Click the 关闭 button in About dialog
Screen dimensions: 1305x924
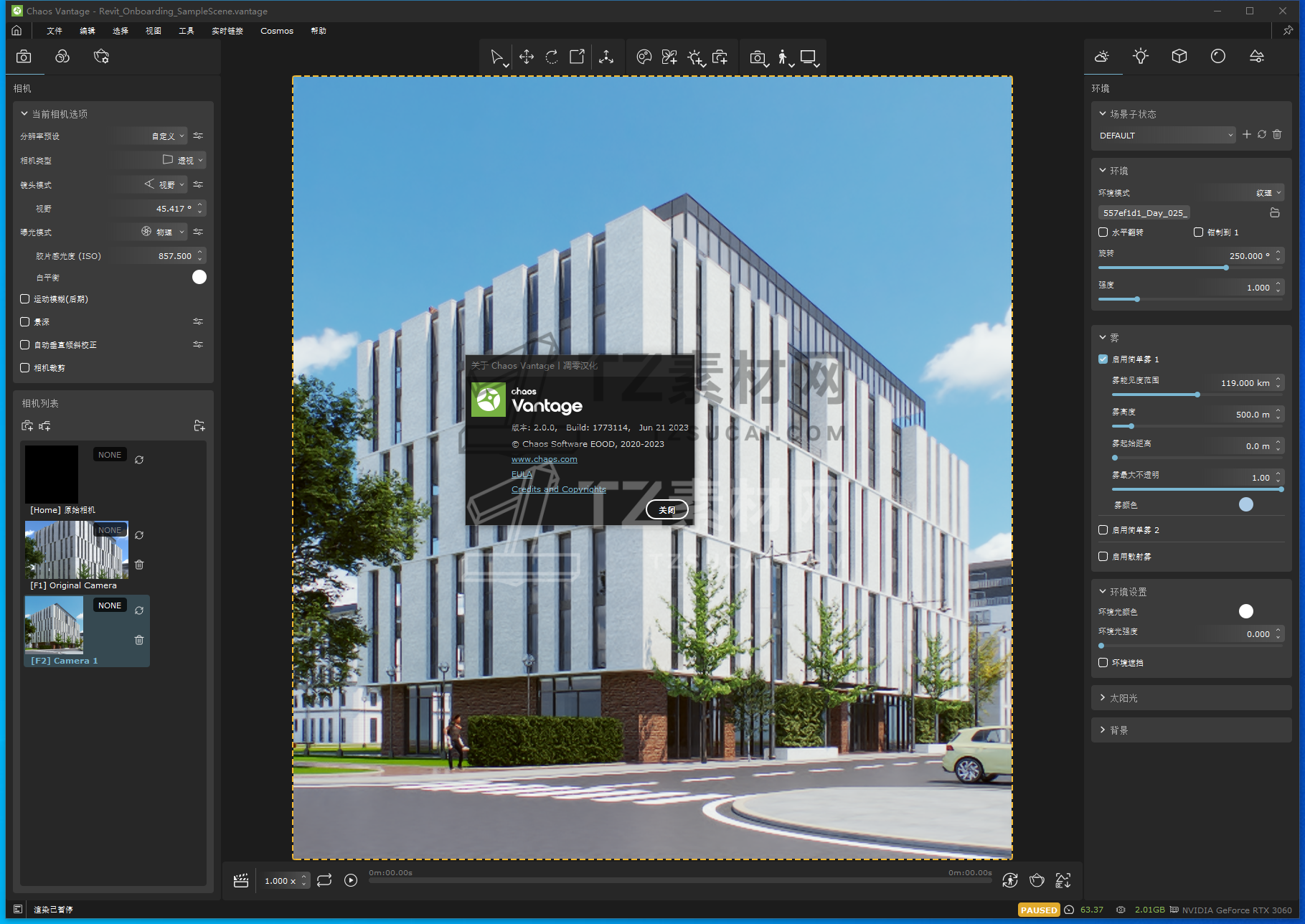667,509
